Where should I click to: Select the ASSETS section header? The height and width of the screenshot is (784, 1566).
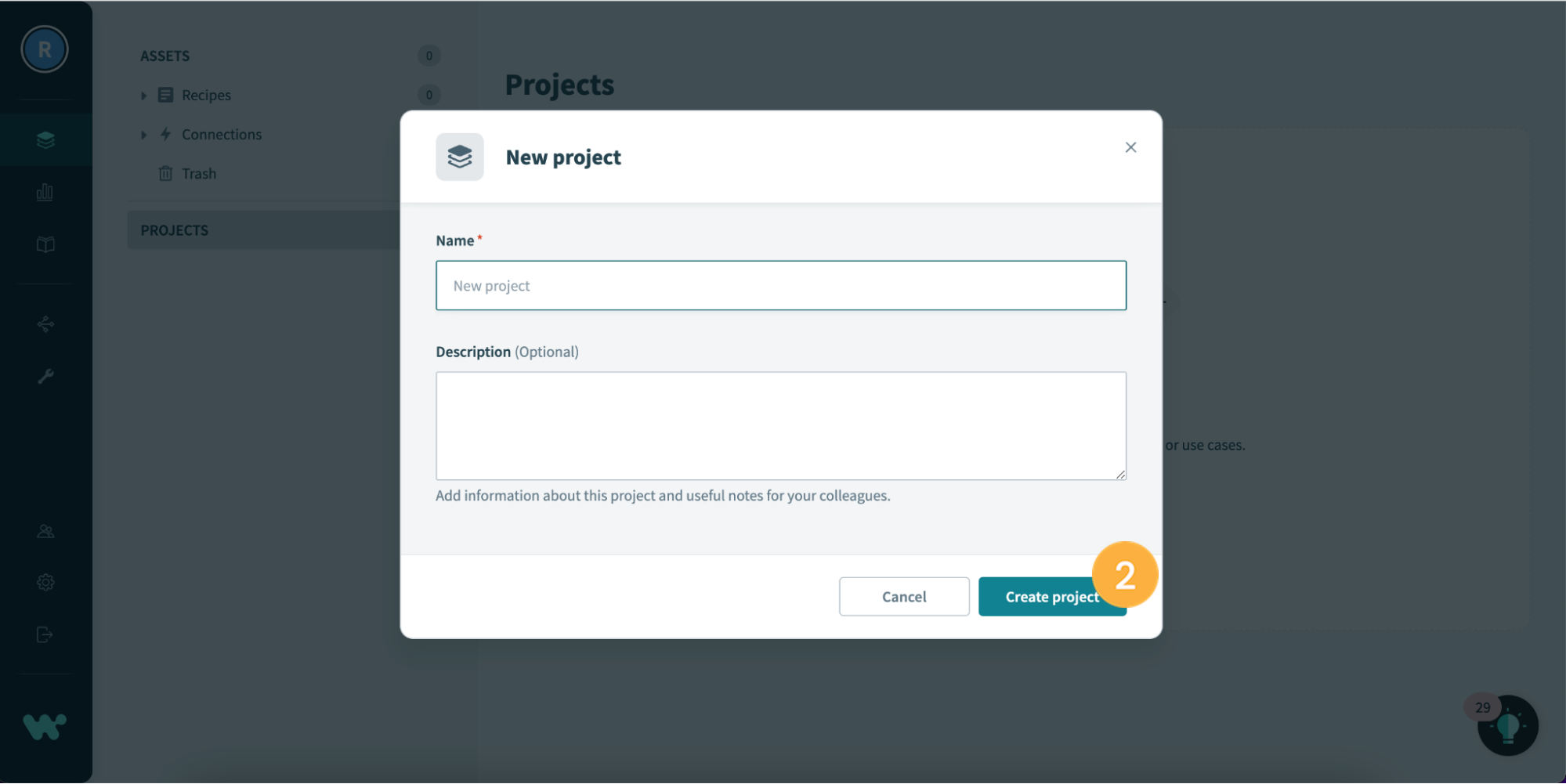coord(165,56)
